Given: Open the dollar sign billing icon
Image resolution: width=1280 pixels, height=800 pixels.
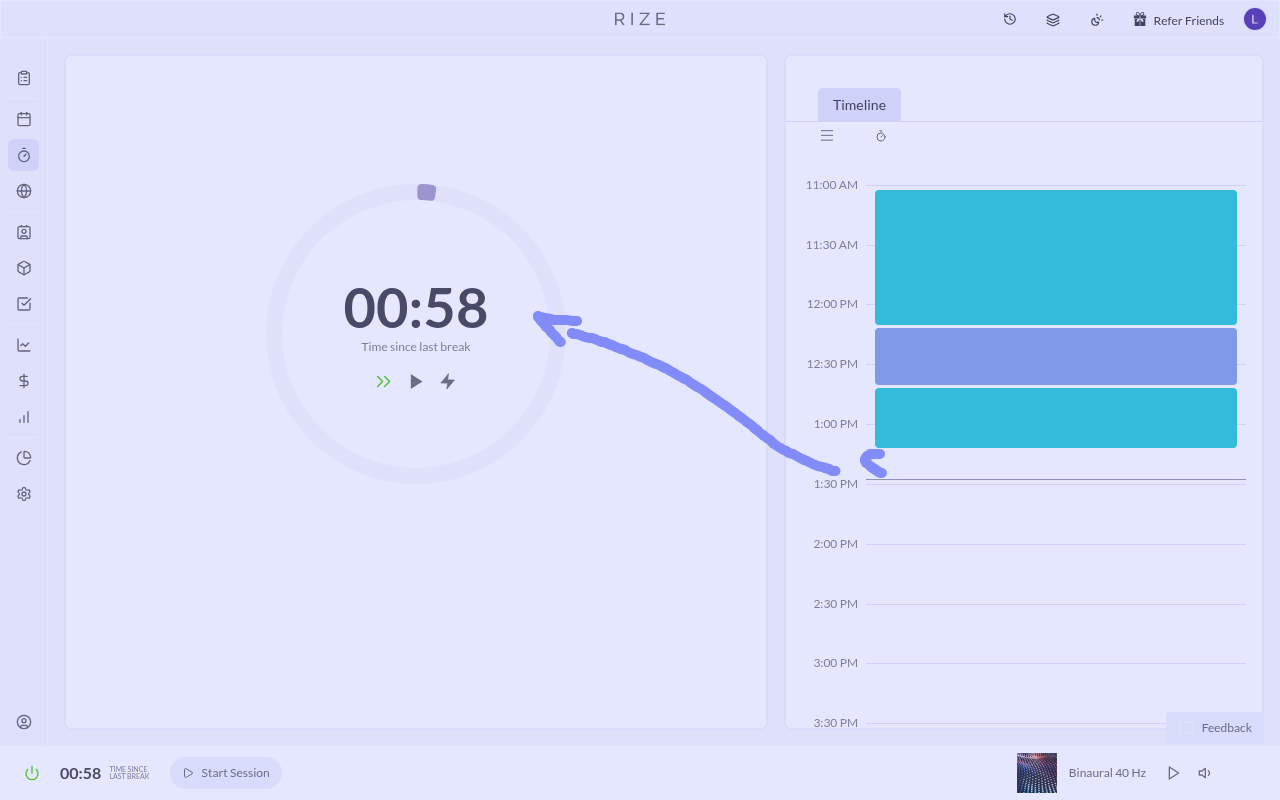Looking at the screenshot, I should click(24, 381).
